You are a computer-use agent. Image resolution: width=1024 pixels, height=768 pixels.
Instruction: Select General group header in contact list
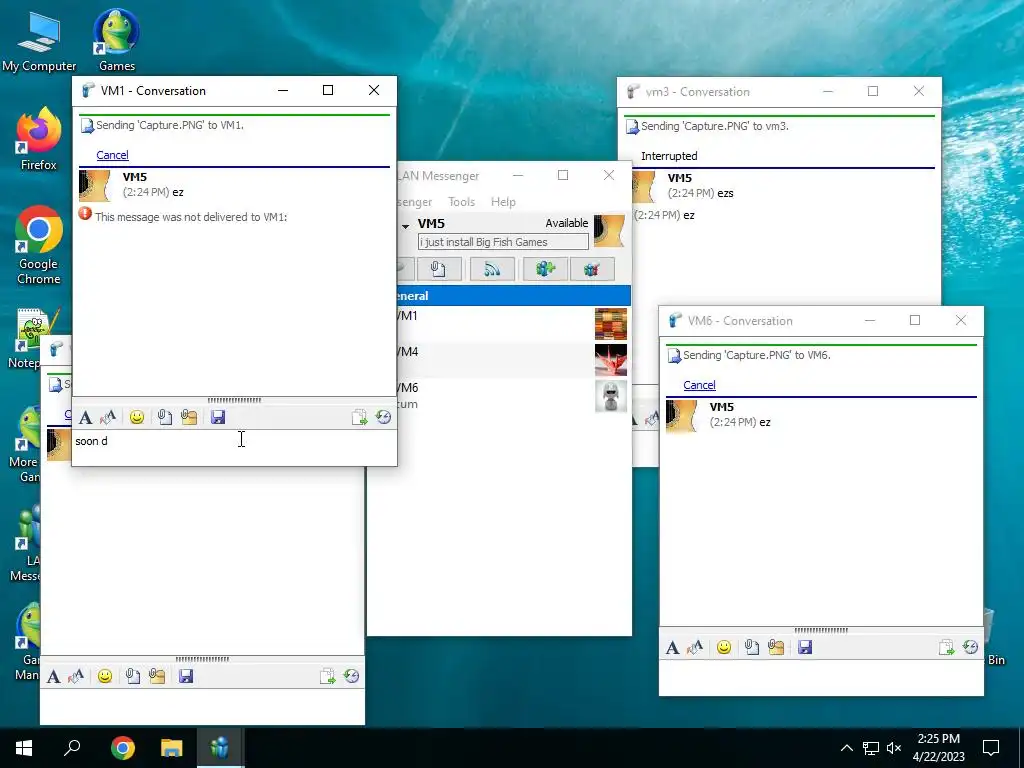(x=513, y=296)
